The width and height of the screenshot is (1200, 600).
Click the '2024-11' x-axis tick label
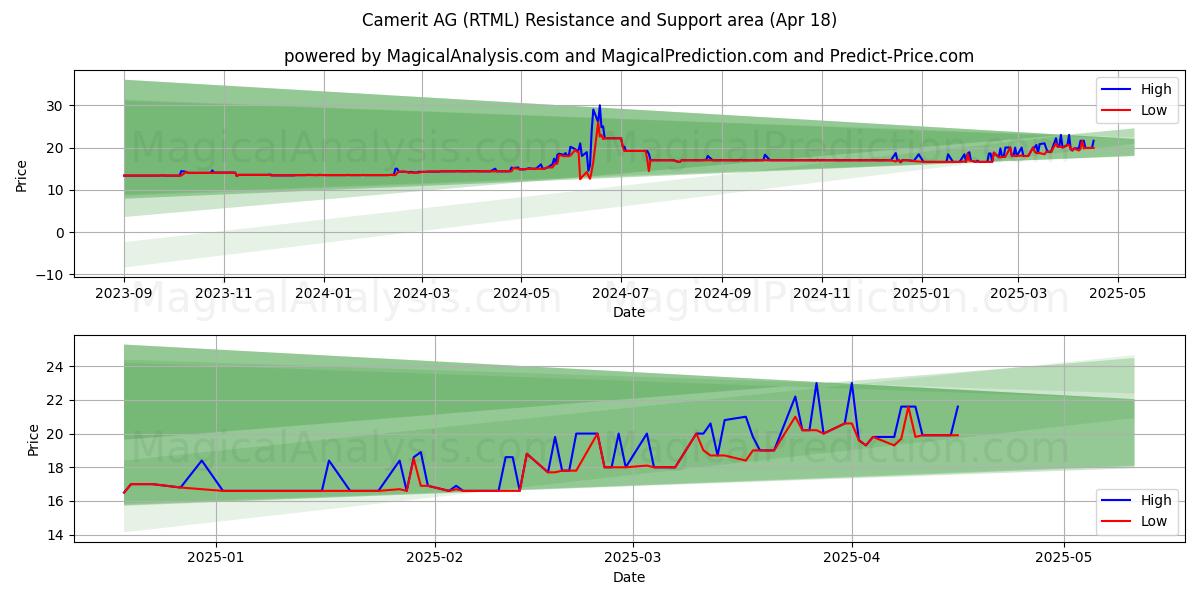(821, 296)
